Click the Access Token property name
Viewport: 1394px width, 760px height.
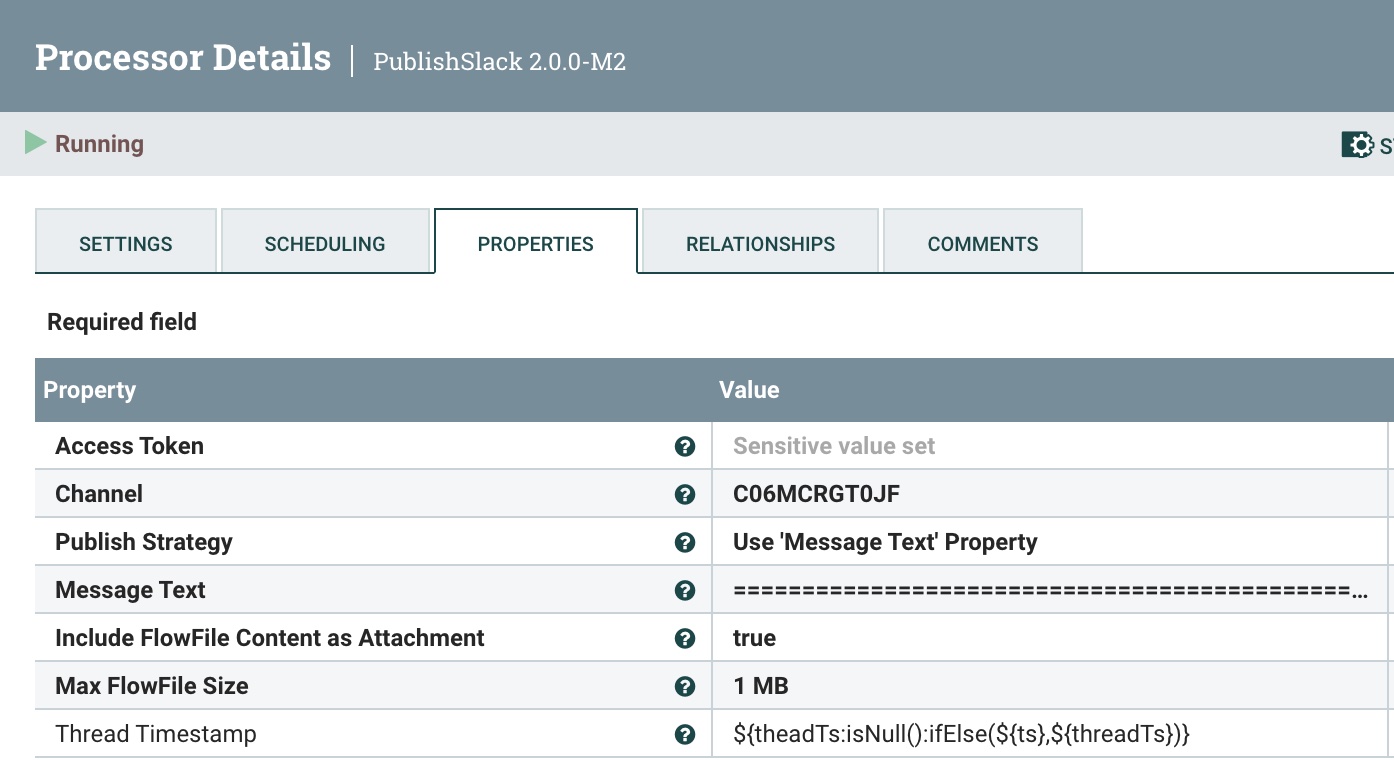[129, 446]
